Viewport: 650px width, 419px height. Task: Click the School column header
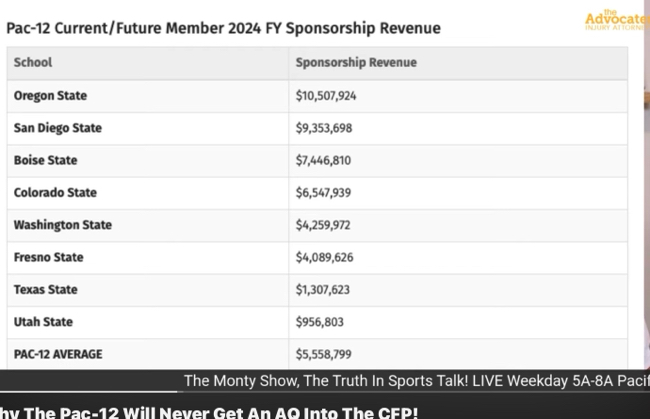coord(33,63)
